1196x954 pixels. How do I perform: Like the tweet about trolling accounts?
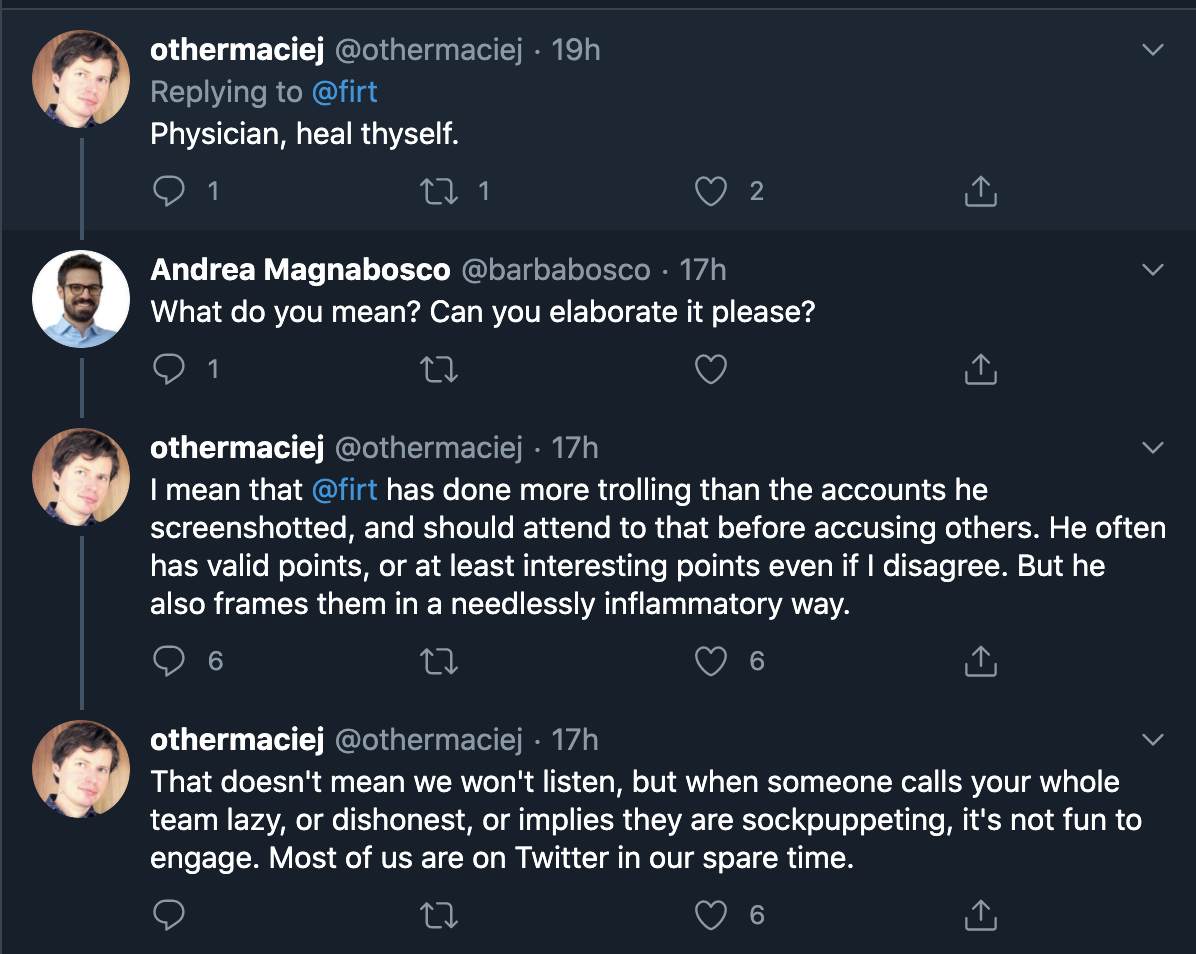pyautogui.click(x=710, y=660)
